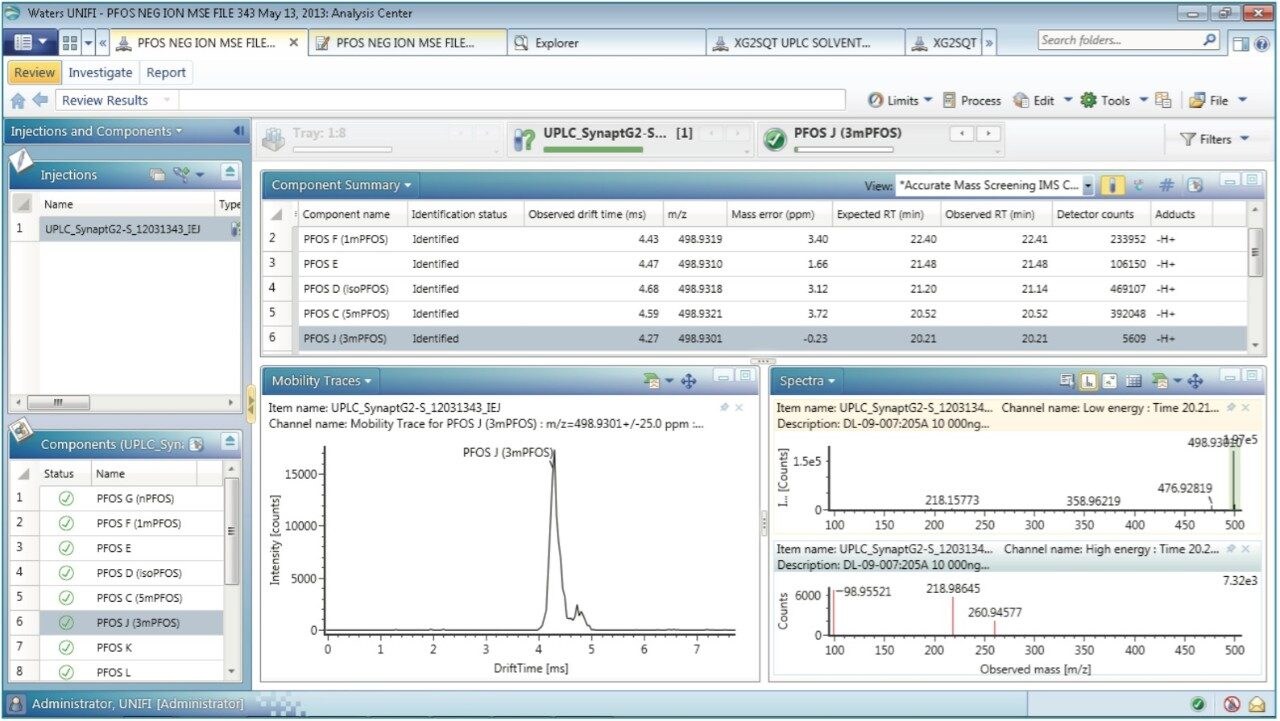
Task: Open the Limits dropdown
Action: pos(900,100)
